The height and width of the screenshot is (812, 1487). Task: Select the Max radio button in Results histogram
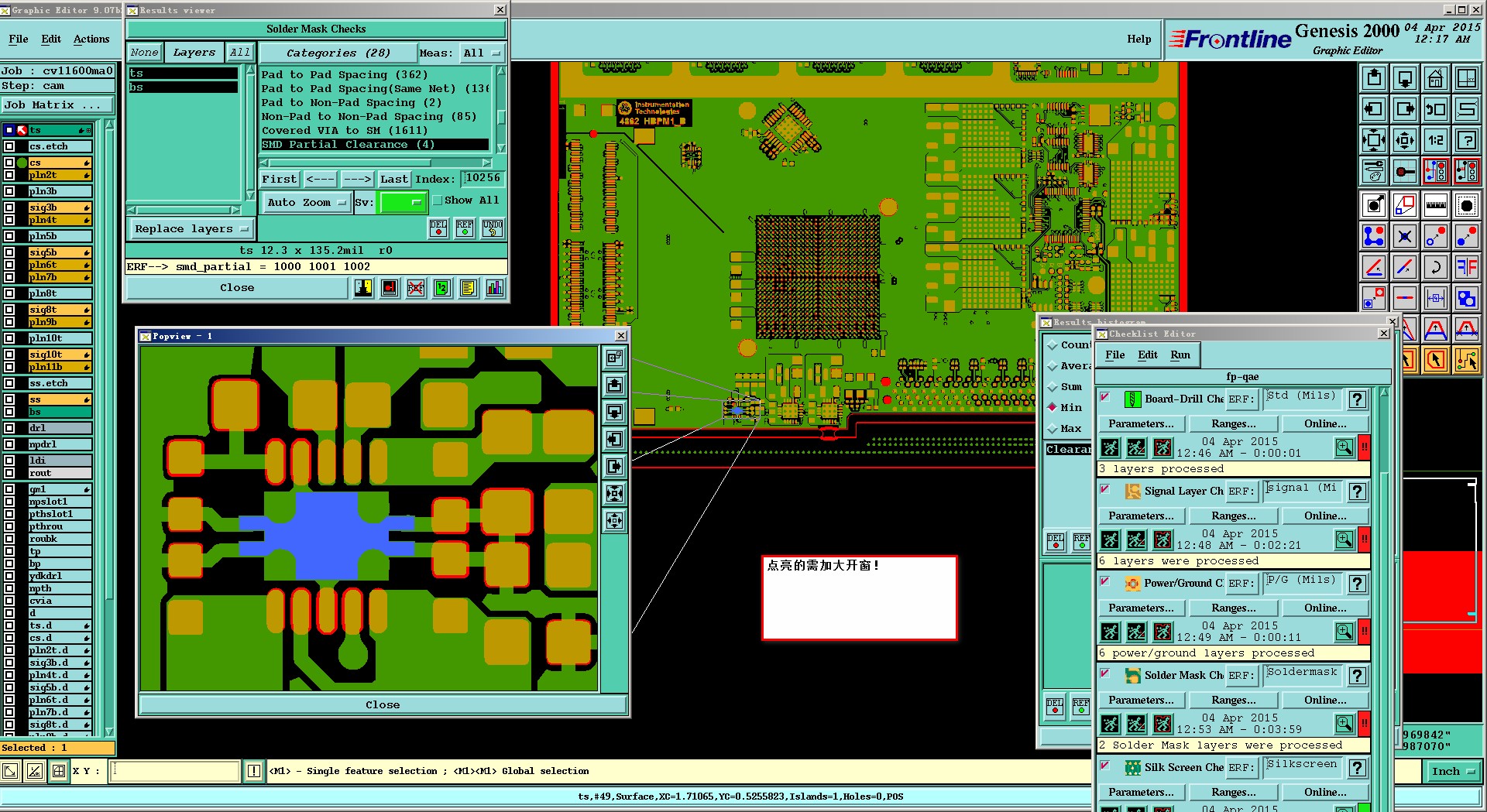pos(1053,429)
